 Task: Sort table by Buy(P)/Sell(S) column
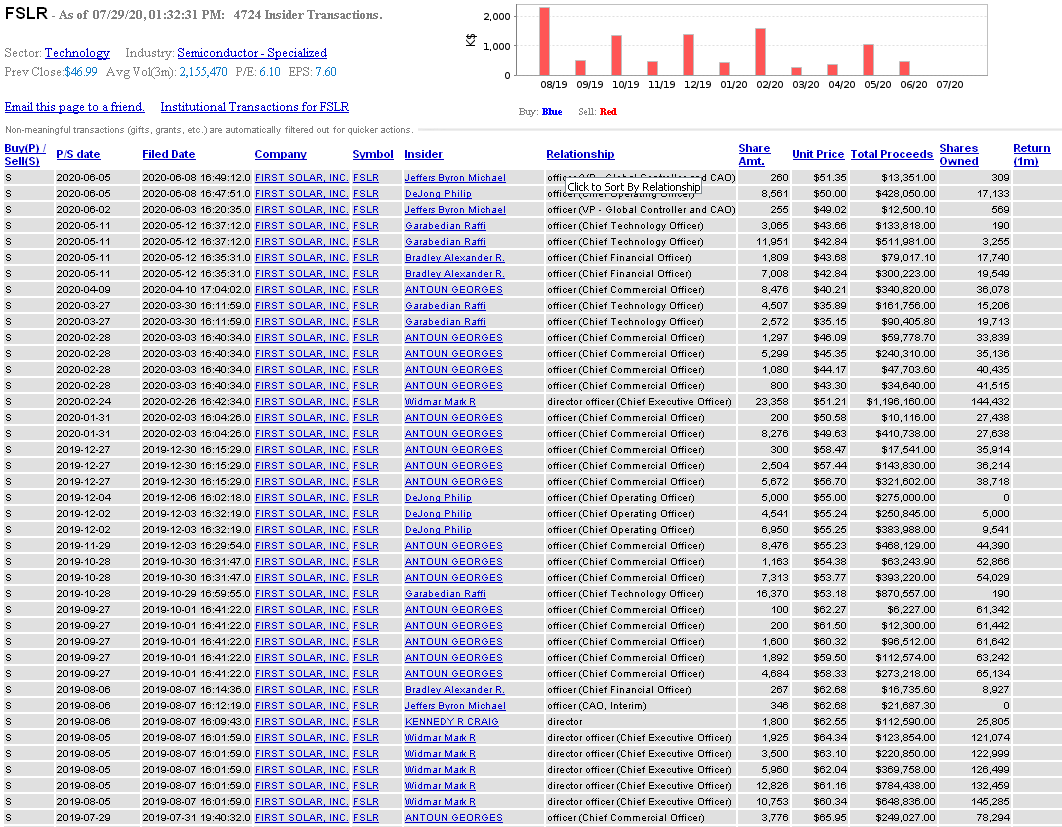[x=25, y=154]
